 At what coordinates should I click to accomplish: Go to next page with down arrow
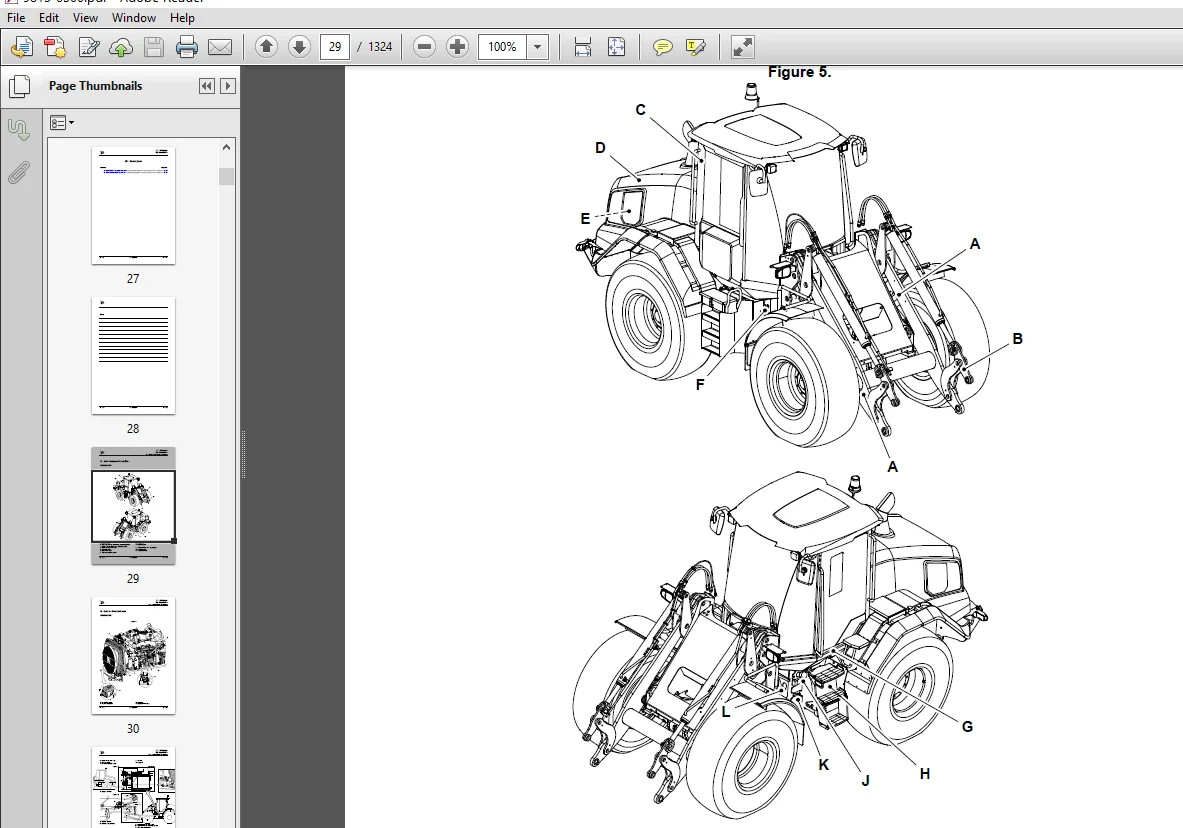click(x=300, y=47)
